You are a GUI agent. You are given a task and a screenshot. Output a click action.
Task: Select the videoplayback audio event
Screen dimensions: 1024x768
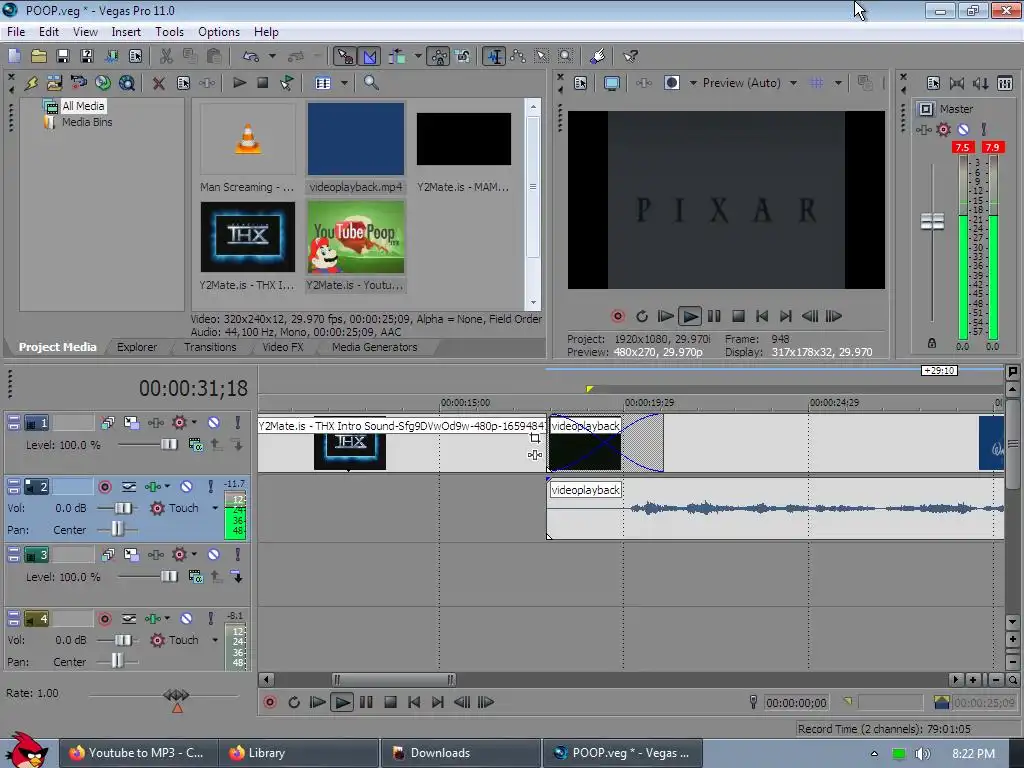775,509
